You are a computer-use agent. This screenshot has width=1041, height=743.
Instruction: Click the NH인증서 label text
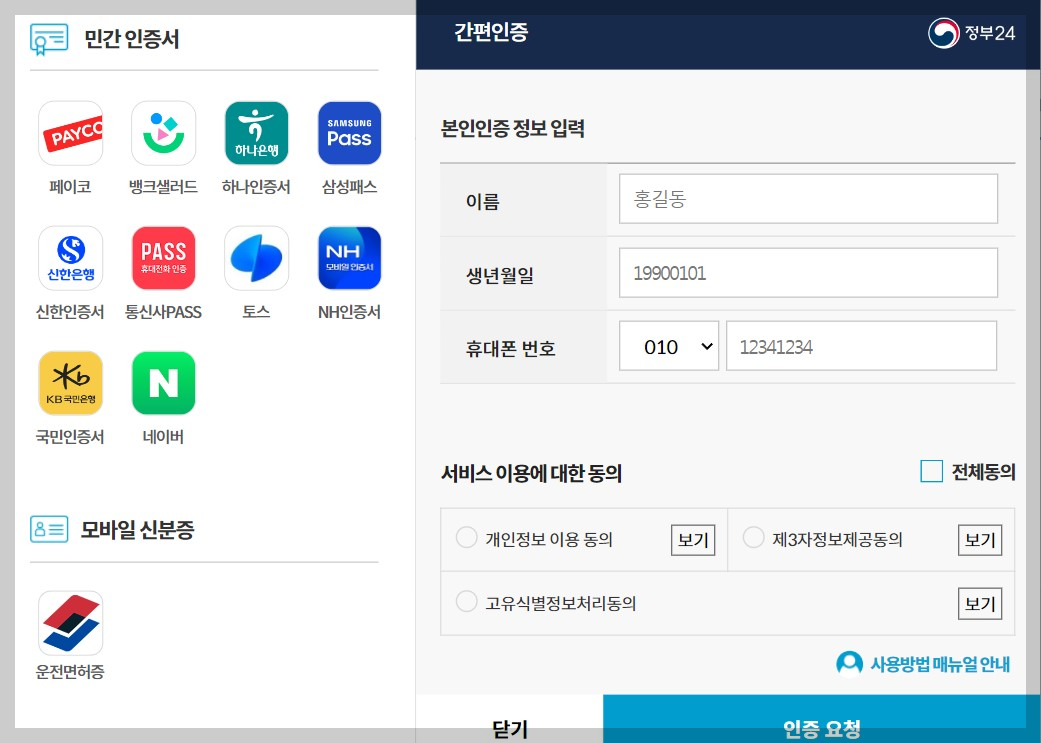pos(349,311)
